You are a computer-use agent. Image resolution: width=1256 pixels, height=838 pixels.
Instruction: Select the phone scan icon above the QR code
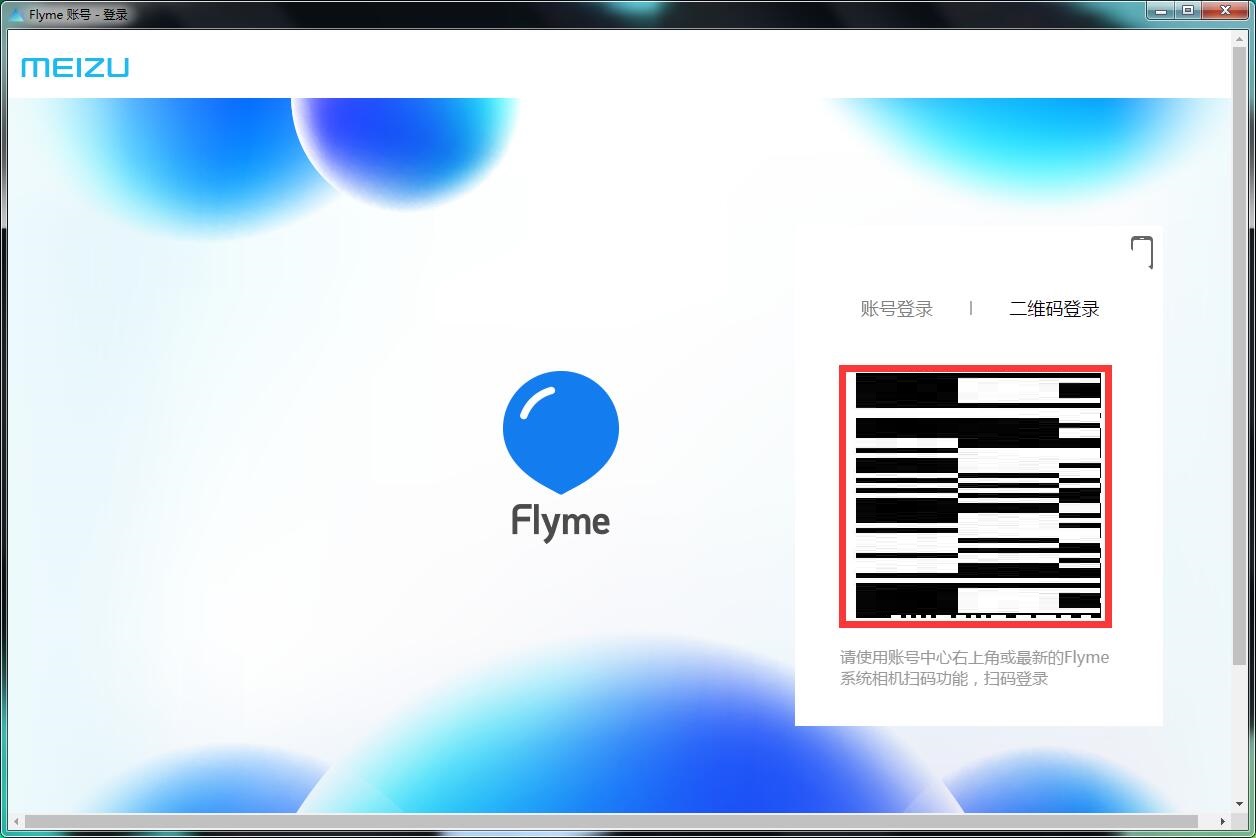pos(1144,253)
